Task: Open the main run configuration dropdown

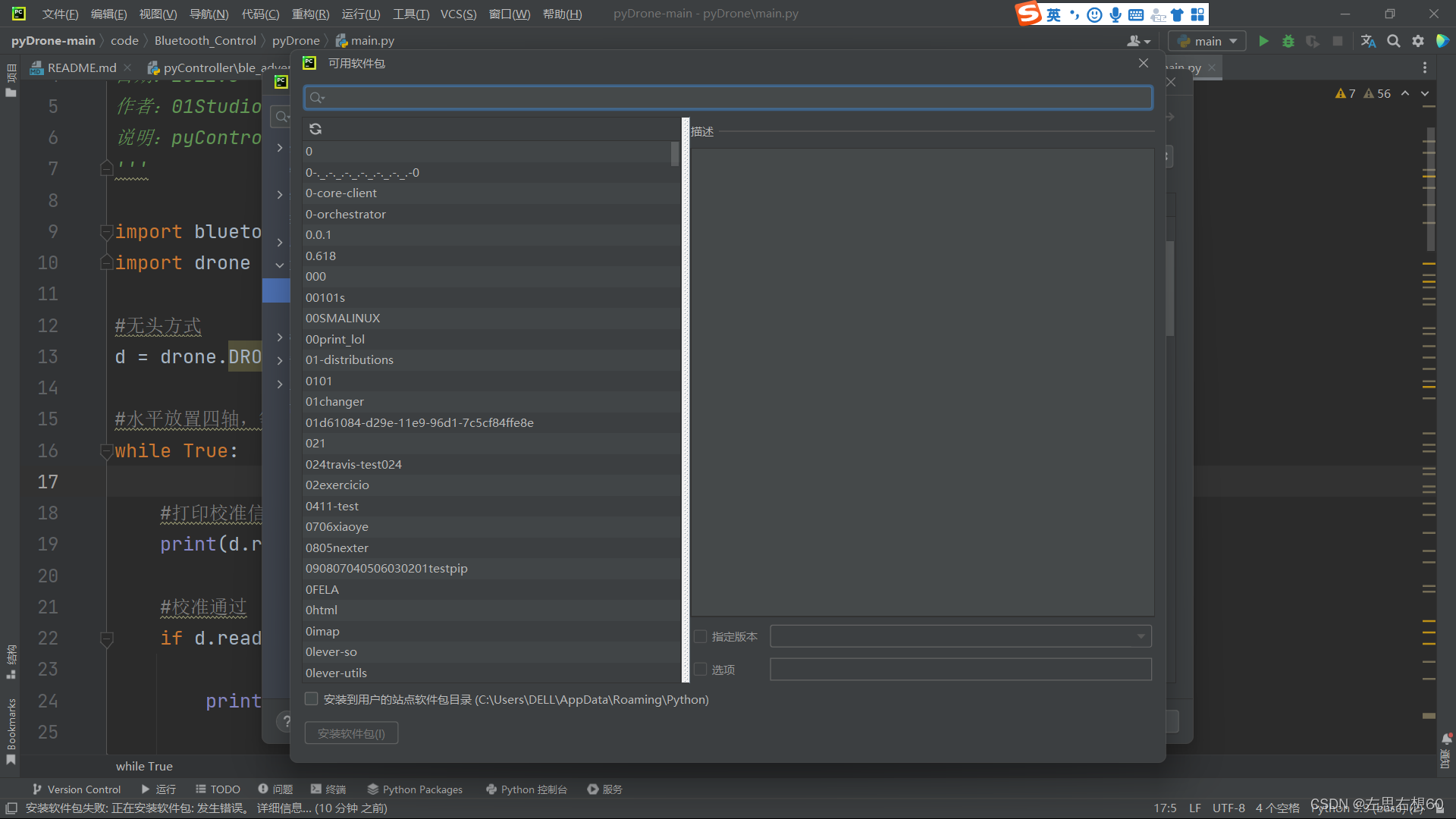Action: pos(1207,41)
